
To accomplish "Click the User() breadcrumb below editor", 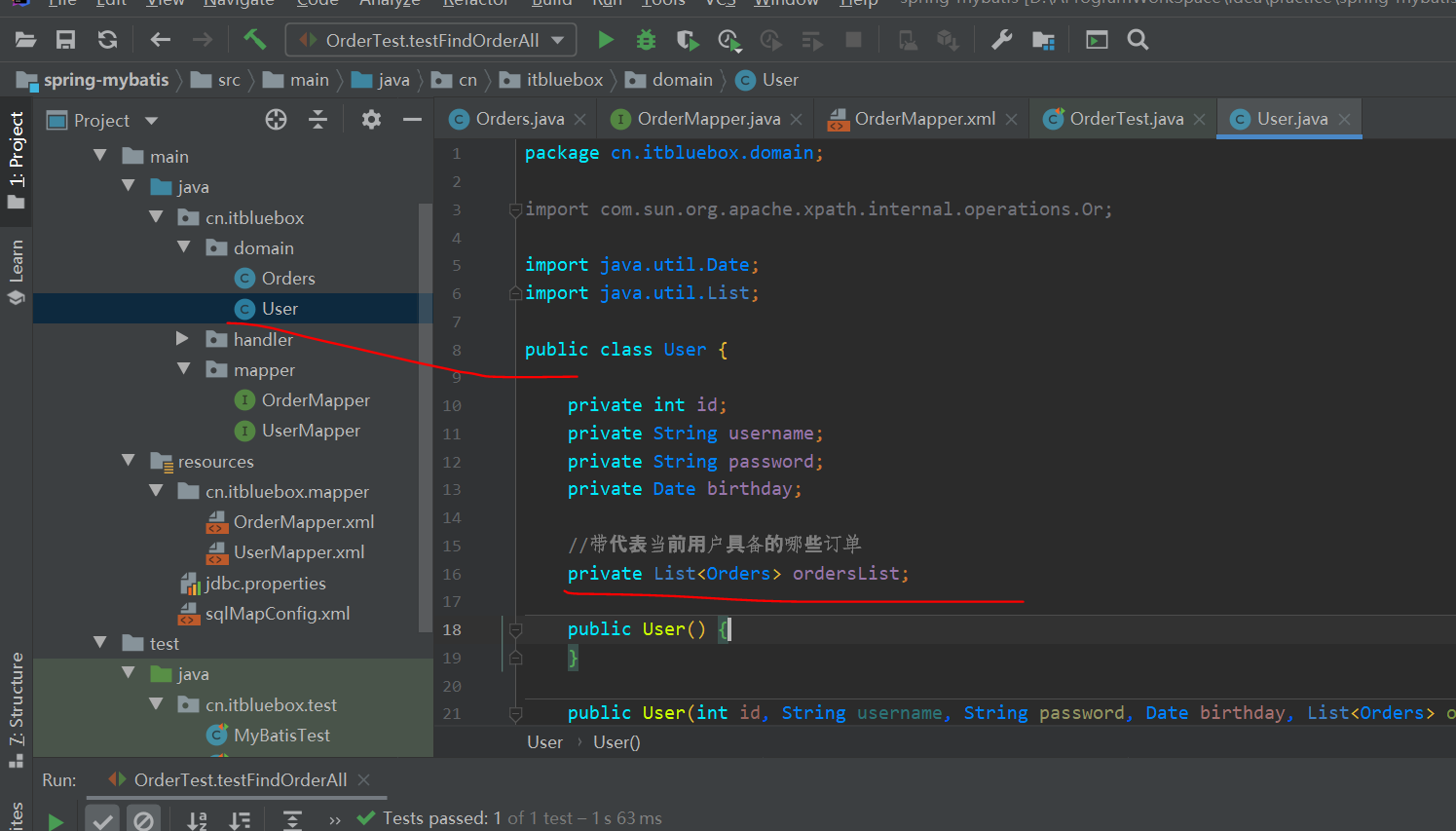I will [x=616, y=742].
